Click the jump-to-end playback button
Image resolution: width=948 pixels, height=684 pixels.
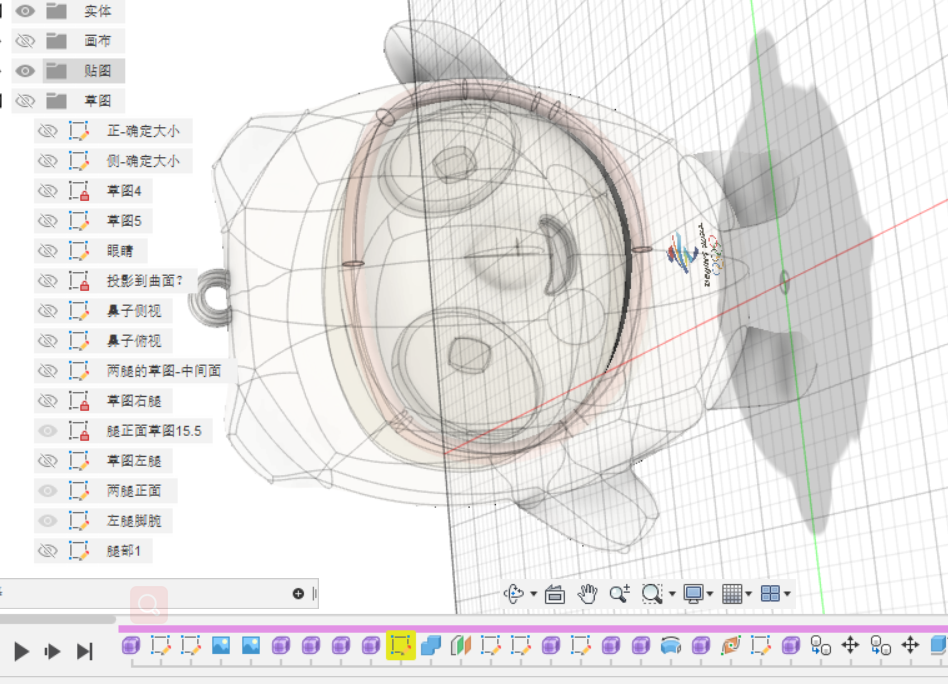point(84,650)
